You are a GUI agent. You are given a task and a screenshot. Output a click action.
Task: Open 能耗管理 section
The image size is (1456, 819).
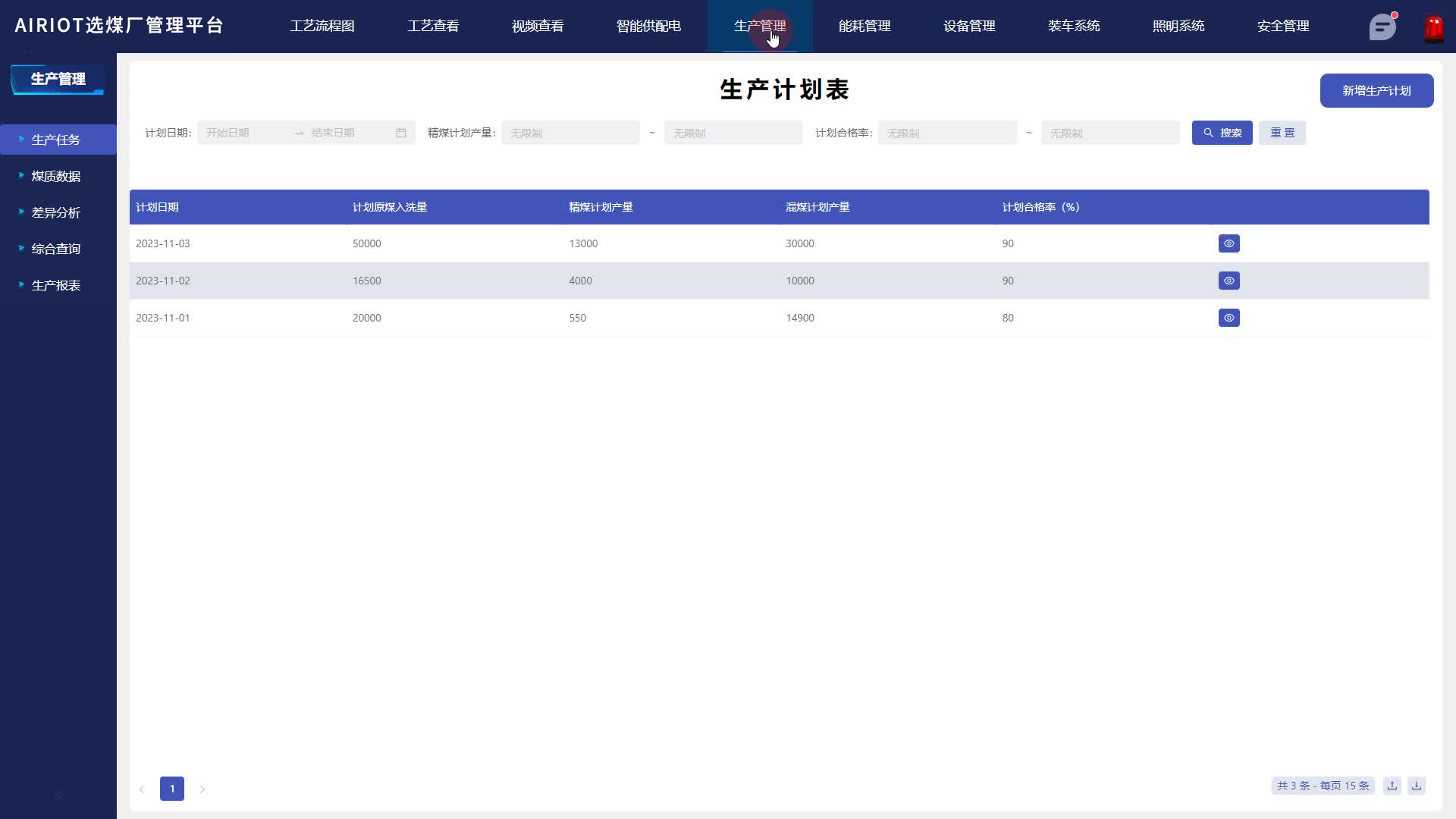tap(864, 26)
